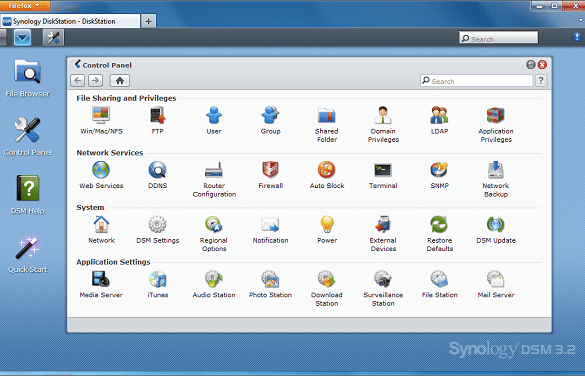The width and height of the screenshot is (585, 376).
Task: Open the DSM Help desktop shortcut
Action: [27, 188]
